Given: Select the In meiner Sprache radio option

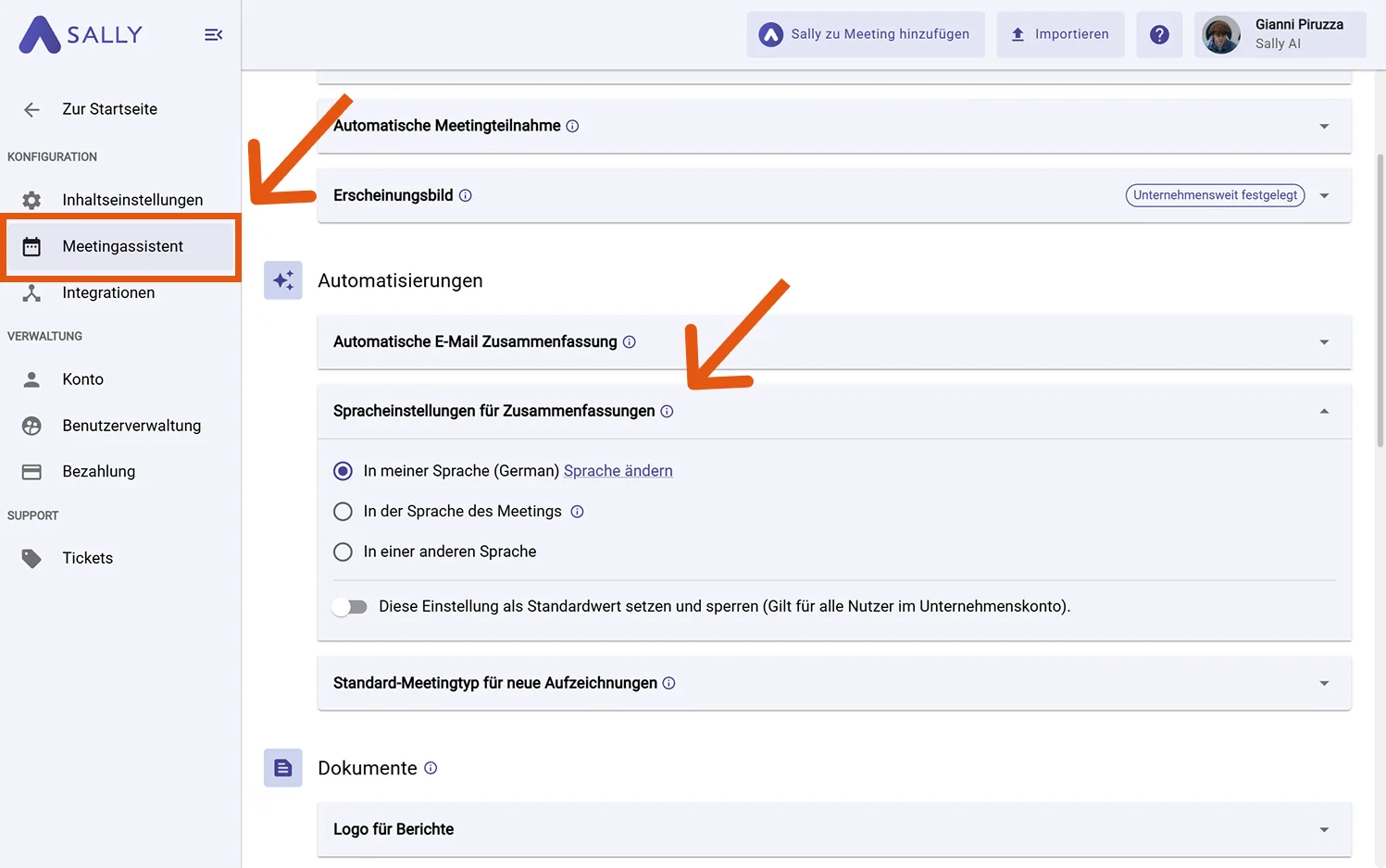Looking at the screenshot, I should click(343, 471).
